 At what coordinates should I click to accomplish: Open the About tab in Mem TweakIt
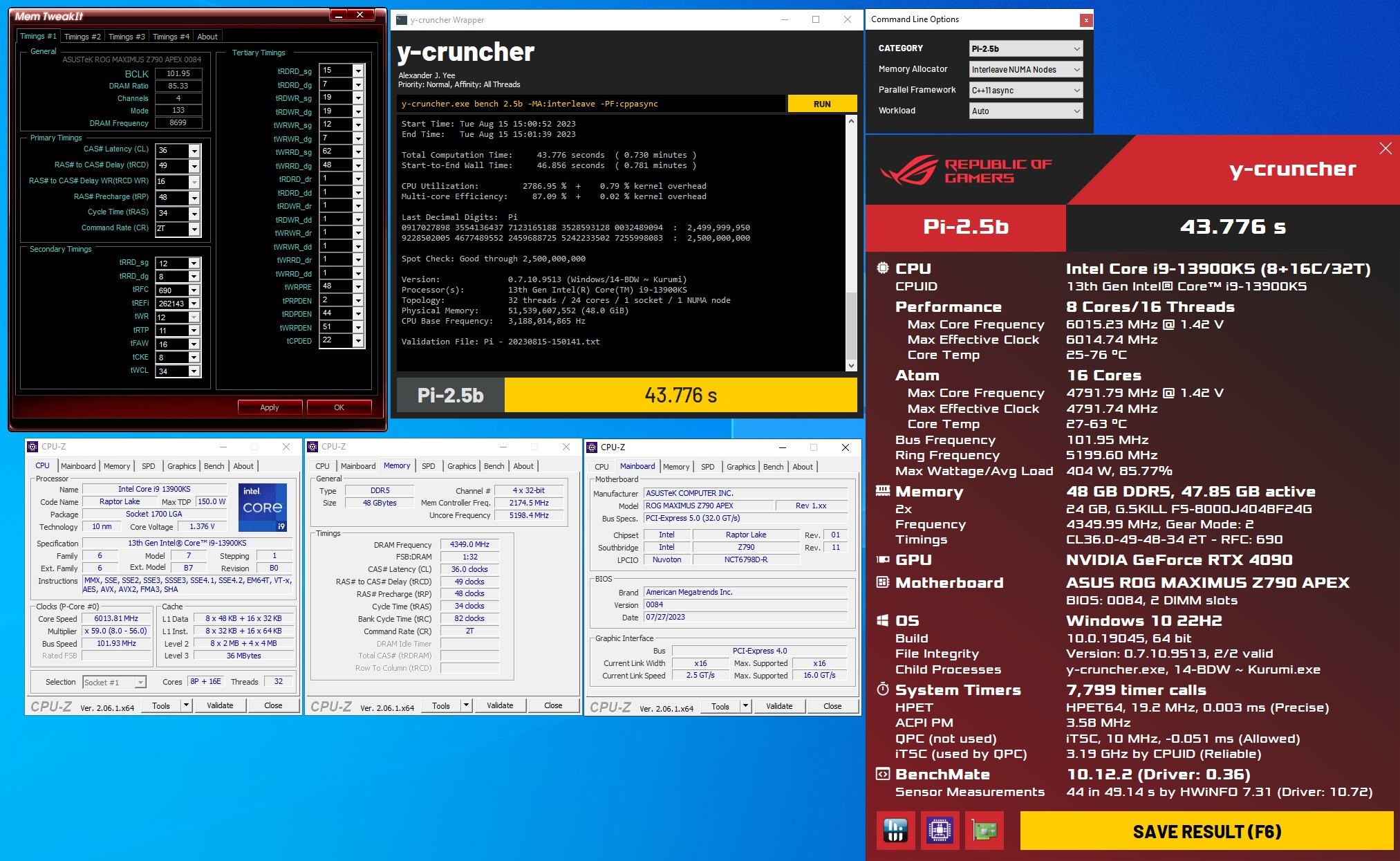(x=207, y=37)
